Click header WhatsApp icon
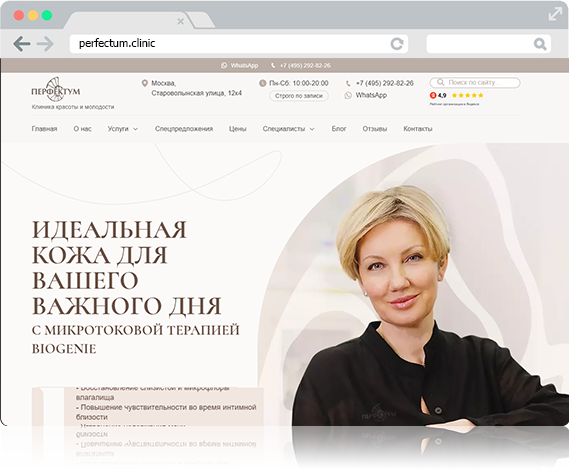This screenshot has width=570, height=470. tap(348, 95)
